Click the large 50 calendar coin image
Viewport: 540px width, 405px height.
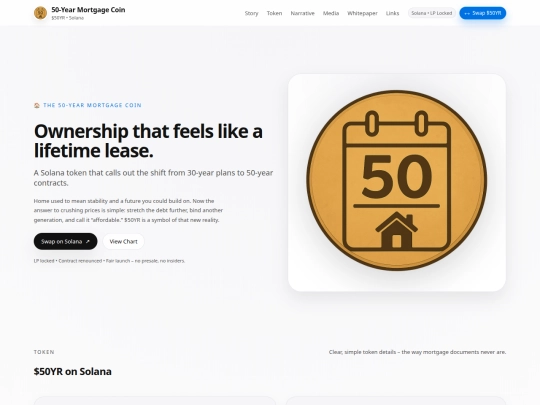(397, 180)
